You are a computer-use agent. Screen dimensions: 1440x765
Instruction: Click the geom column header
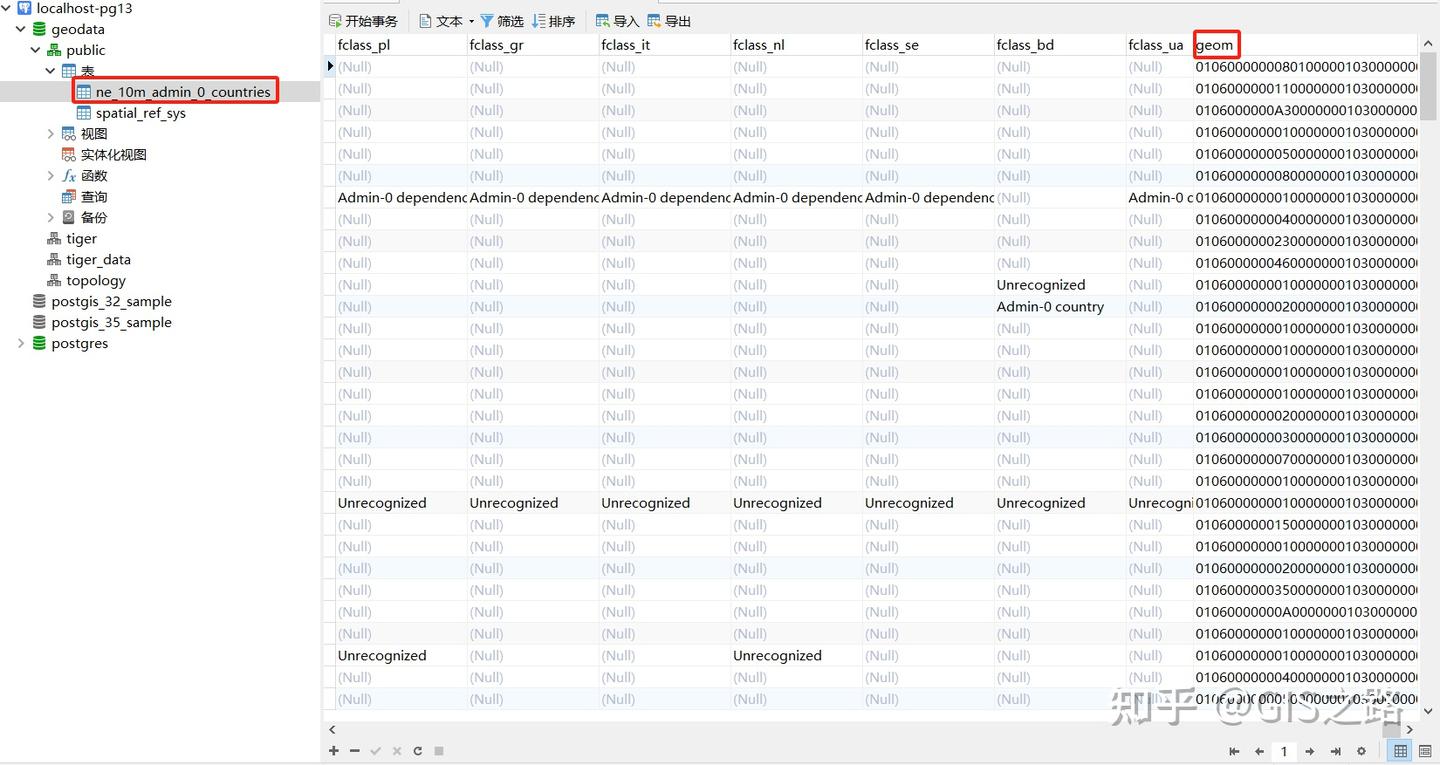point(1216,44)
